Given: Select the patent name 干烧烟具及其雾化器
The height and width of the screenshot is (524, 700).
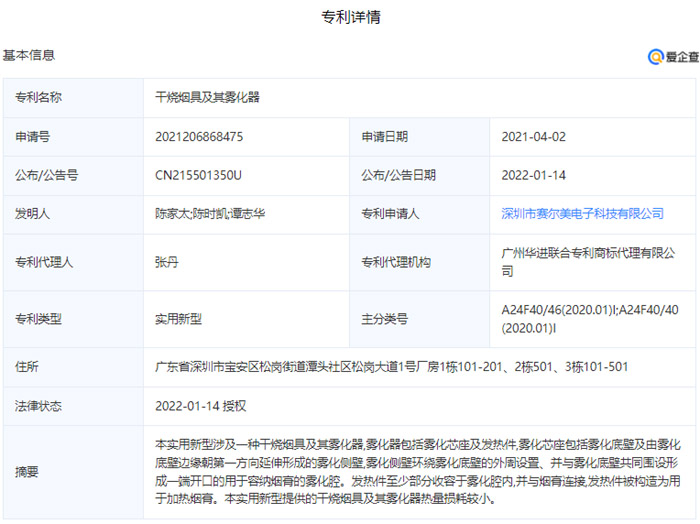Looking at the screenshot, I should coord(207,98).
